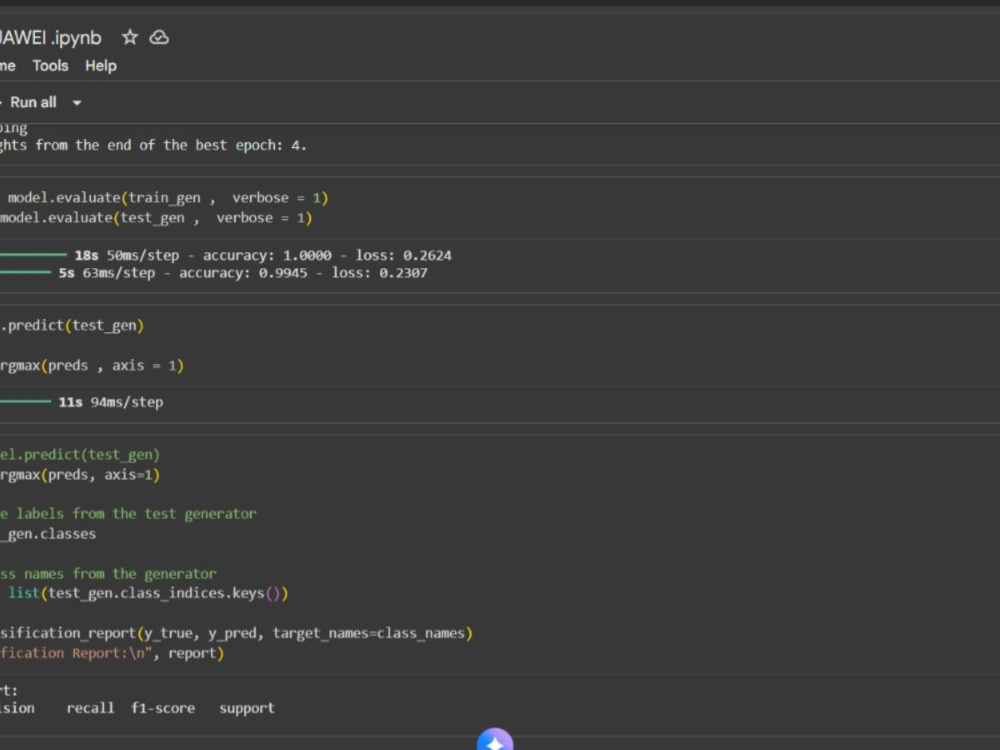Open the Tools menu
The width and height of the screenshot is (1000, 750).
[x=50, y=66]
